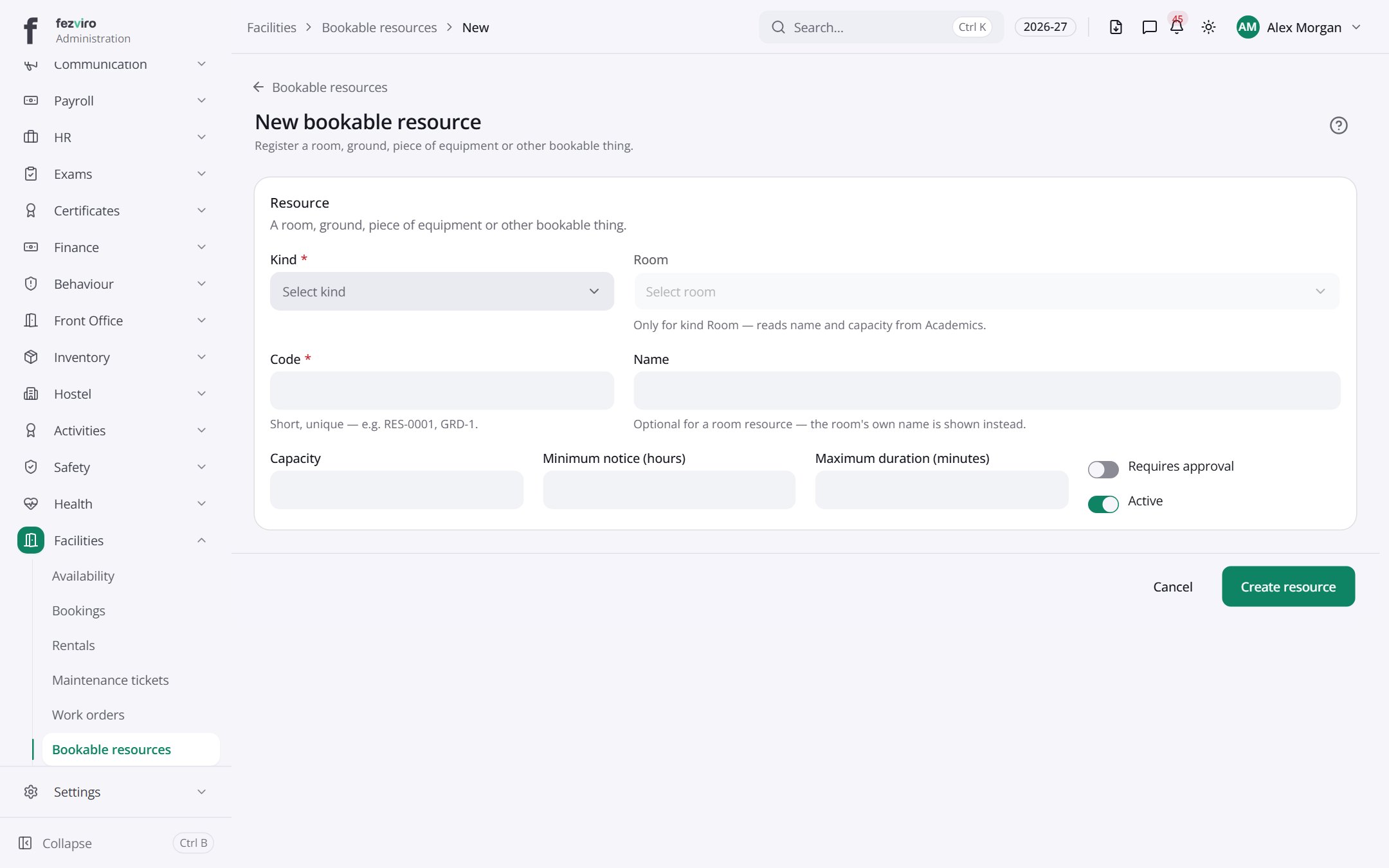This screenshot has height=868, width=1389.
Task: Click the Cancel button
Action: tap(1172, 586)
